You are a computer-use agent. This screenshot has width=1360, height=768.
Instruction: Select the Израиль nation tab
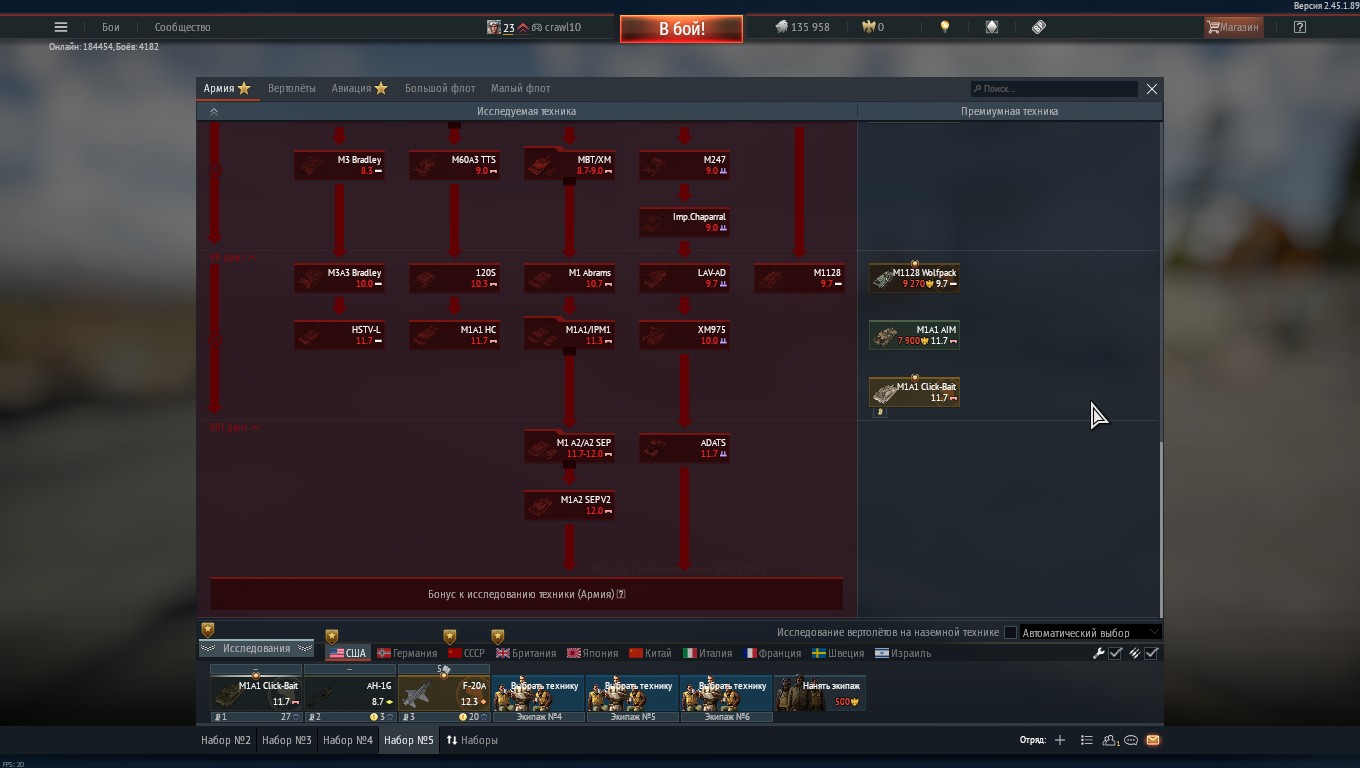[x=903, y=653]
